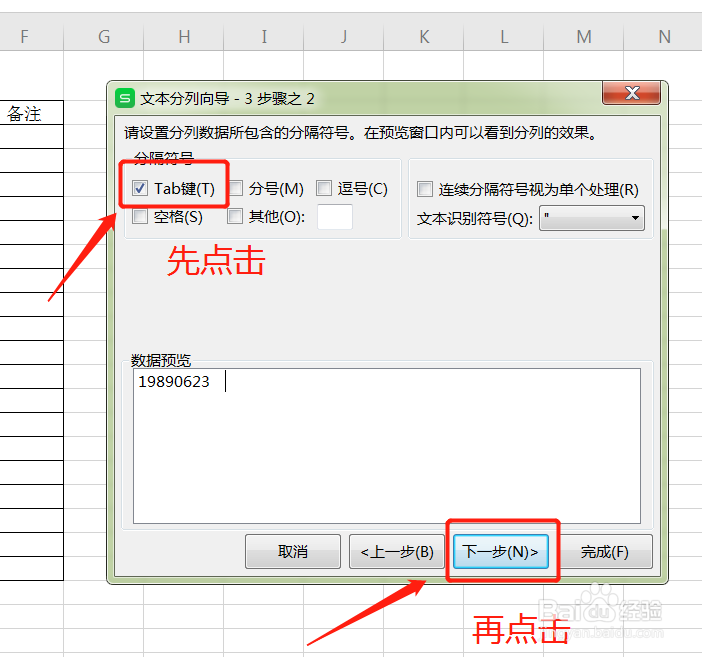
Task: Finish wizard with 完成(F) button
Action: (x=604, y=551)
